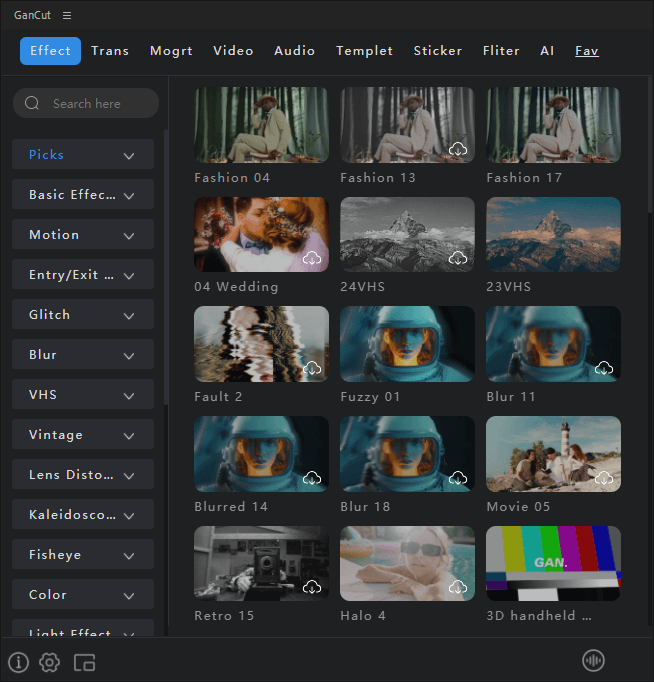
Task: Click the Blur 18 label text
Action: click(365, 507)
